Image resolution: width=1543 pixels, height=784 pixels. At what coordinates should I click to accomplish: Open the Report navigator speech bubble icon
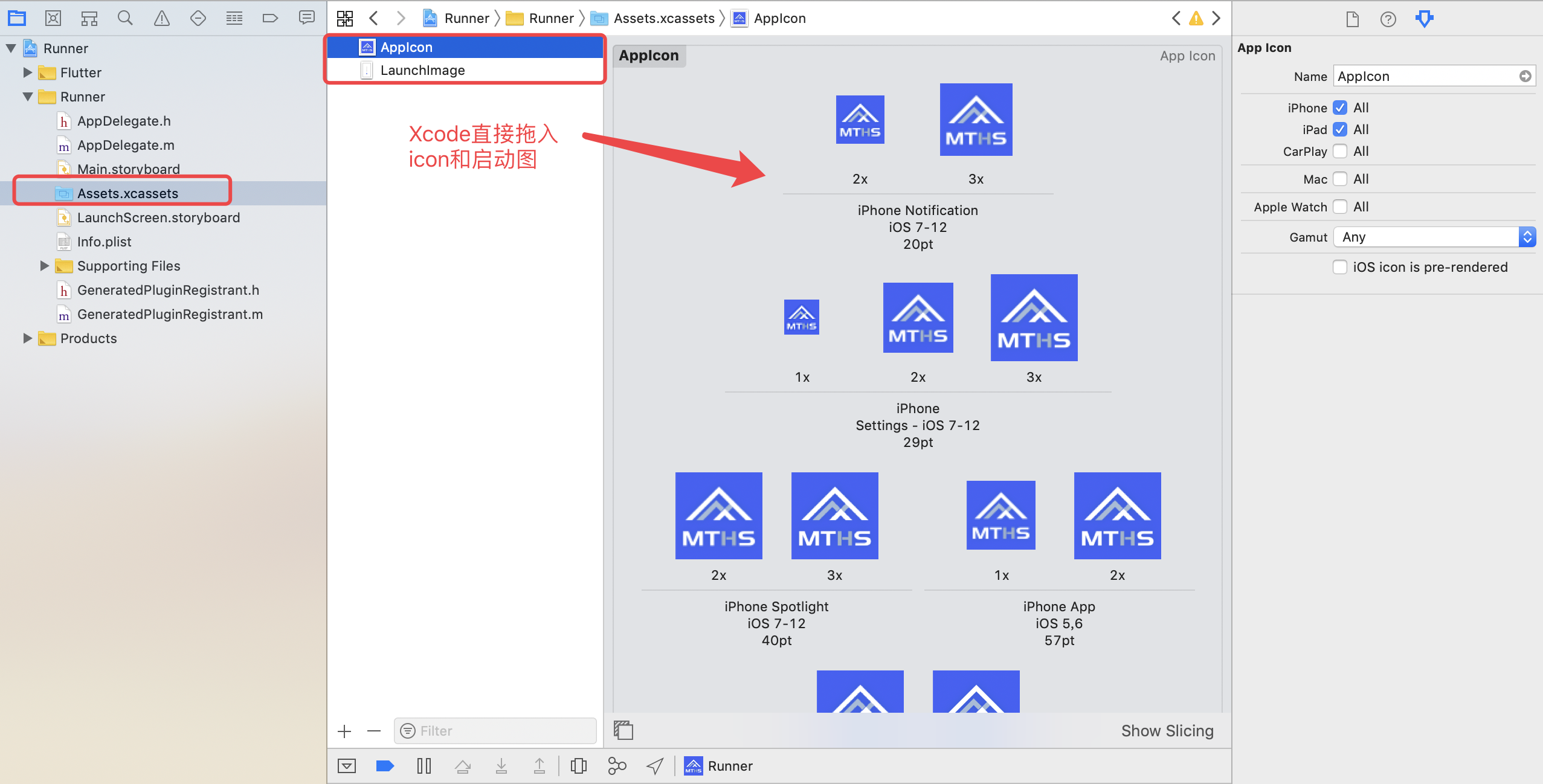(x=306, y=18)
